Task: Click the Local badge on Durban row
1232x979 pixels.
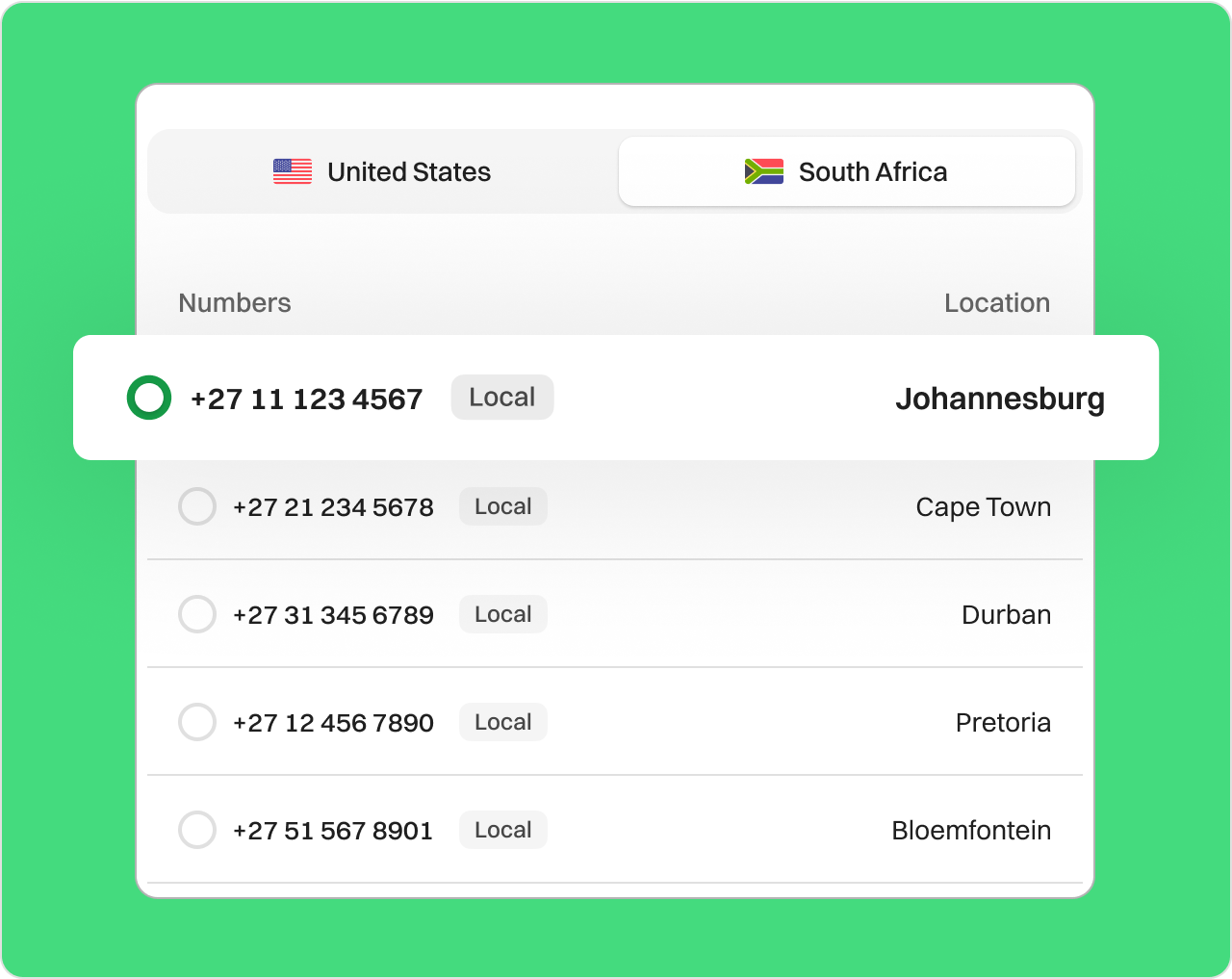Action: 503,614
